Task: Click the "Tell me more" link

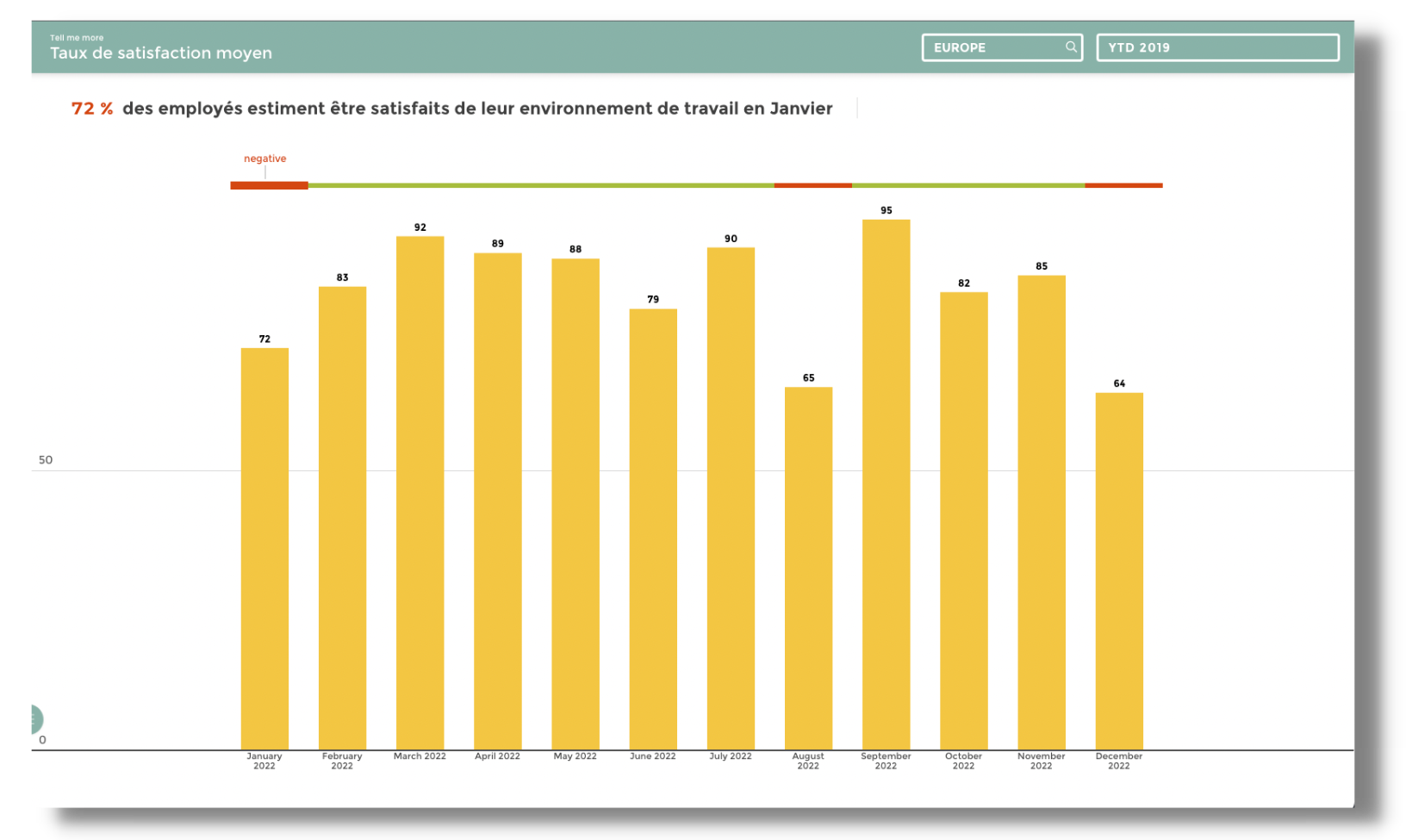Action: click(77, 38)
